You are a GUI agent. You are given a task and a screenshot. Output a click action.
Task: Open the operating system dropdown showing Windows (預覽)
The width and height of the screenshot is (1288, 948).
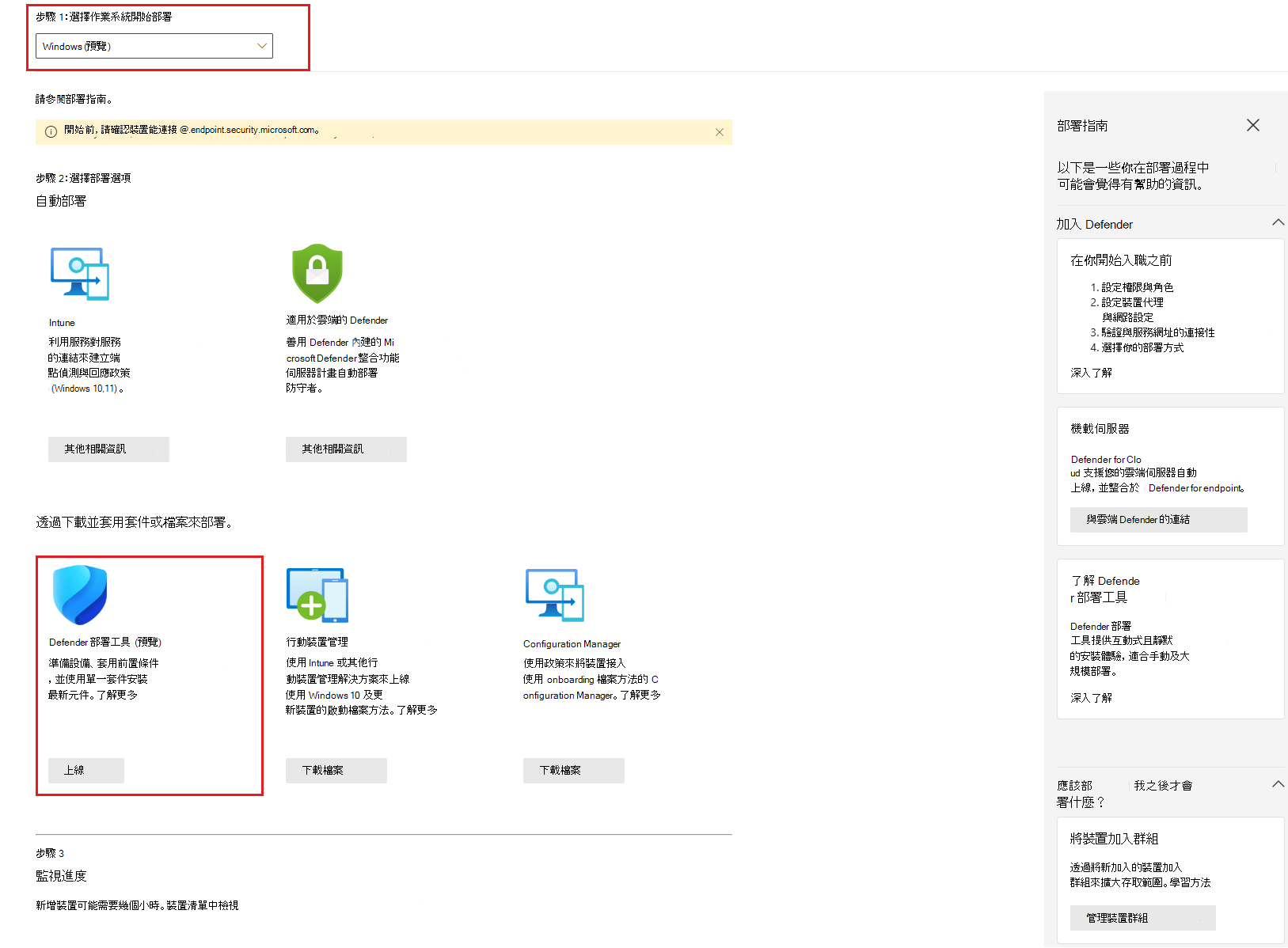(154, 46)
